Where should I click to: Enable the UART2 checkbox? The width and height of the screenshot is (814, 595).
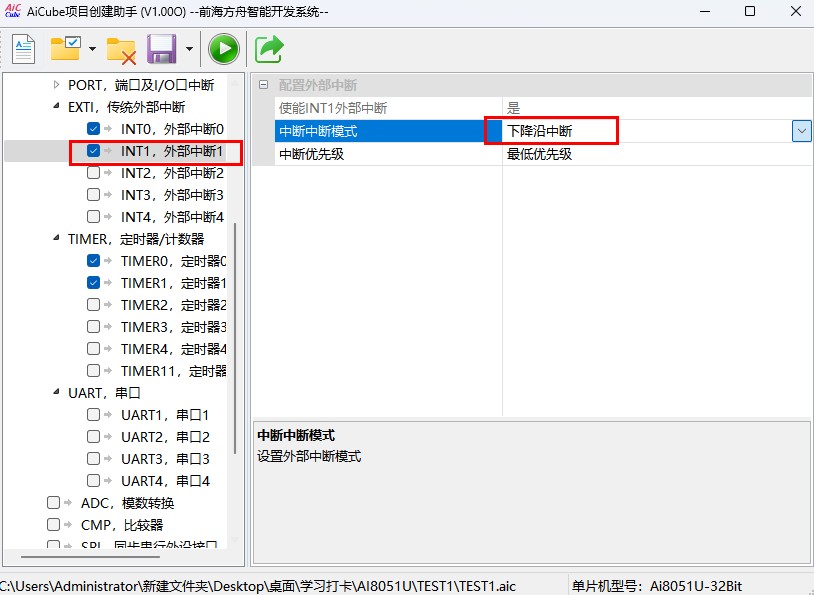pos(93,437)
